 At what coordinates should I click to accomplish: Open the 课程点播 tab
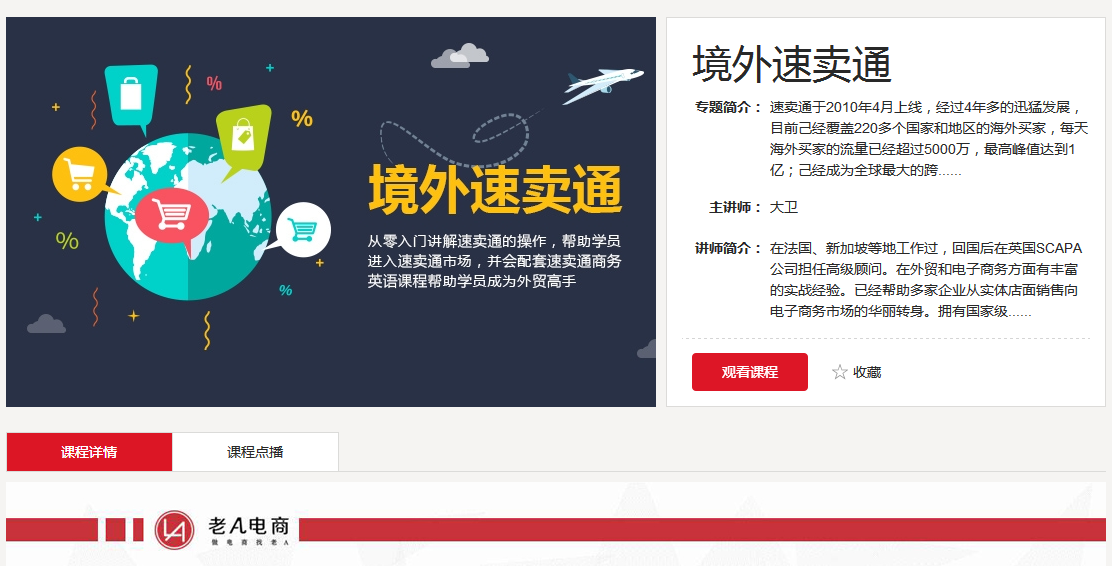tap(255, 452)
